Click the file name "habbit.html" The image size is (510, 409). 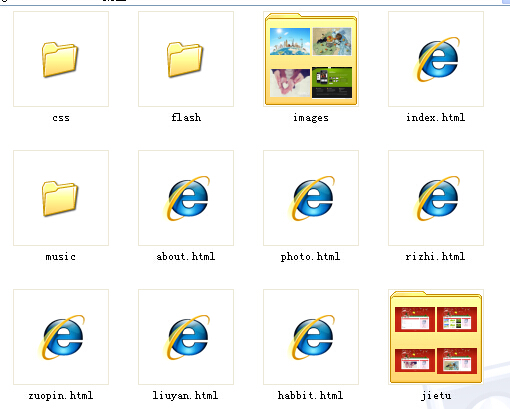(311, 395)
